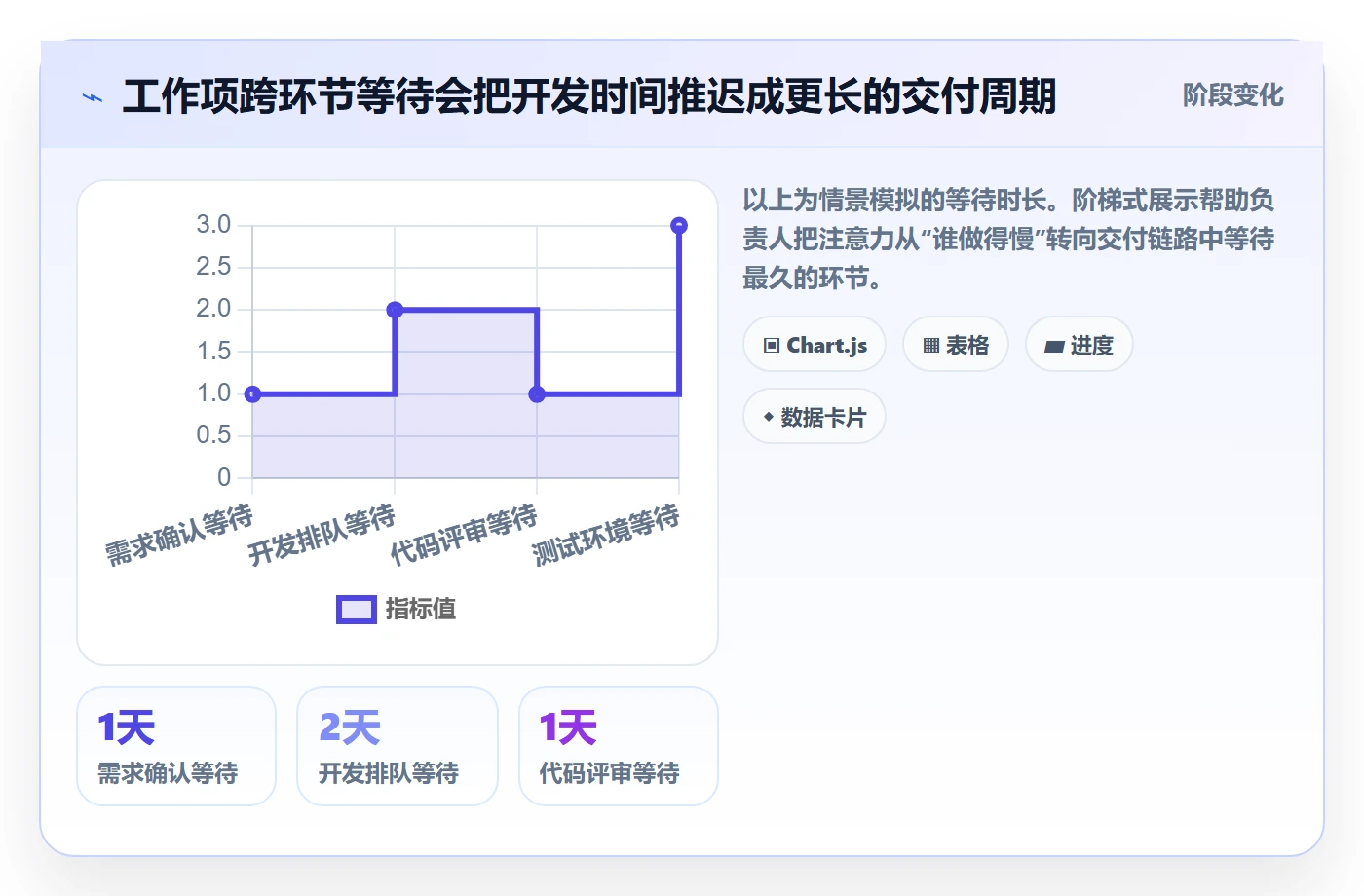1364x896 pixels.
Task: Click the x-axis label 开发排队等待
Action: tap(322, 535)
